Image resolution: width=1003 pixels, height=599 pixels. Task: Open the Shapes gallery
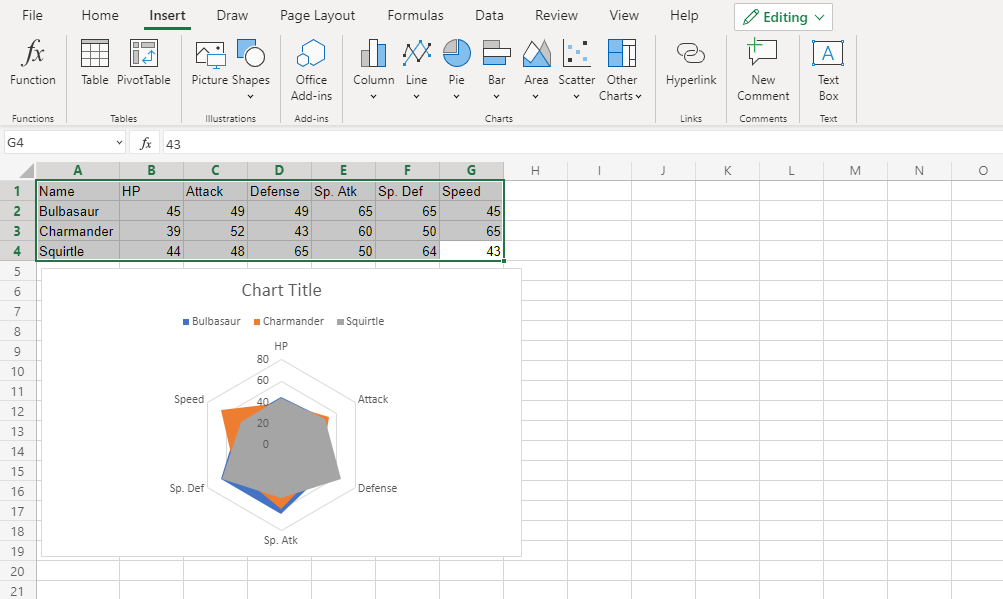coord(249,67)
